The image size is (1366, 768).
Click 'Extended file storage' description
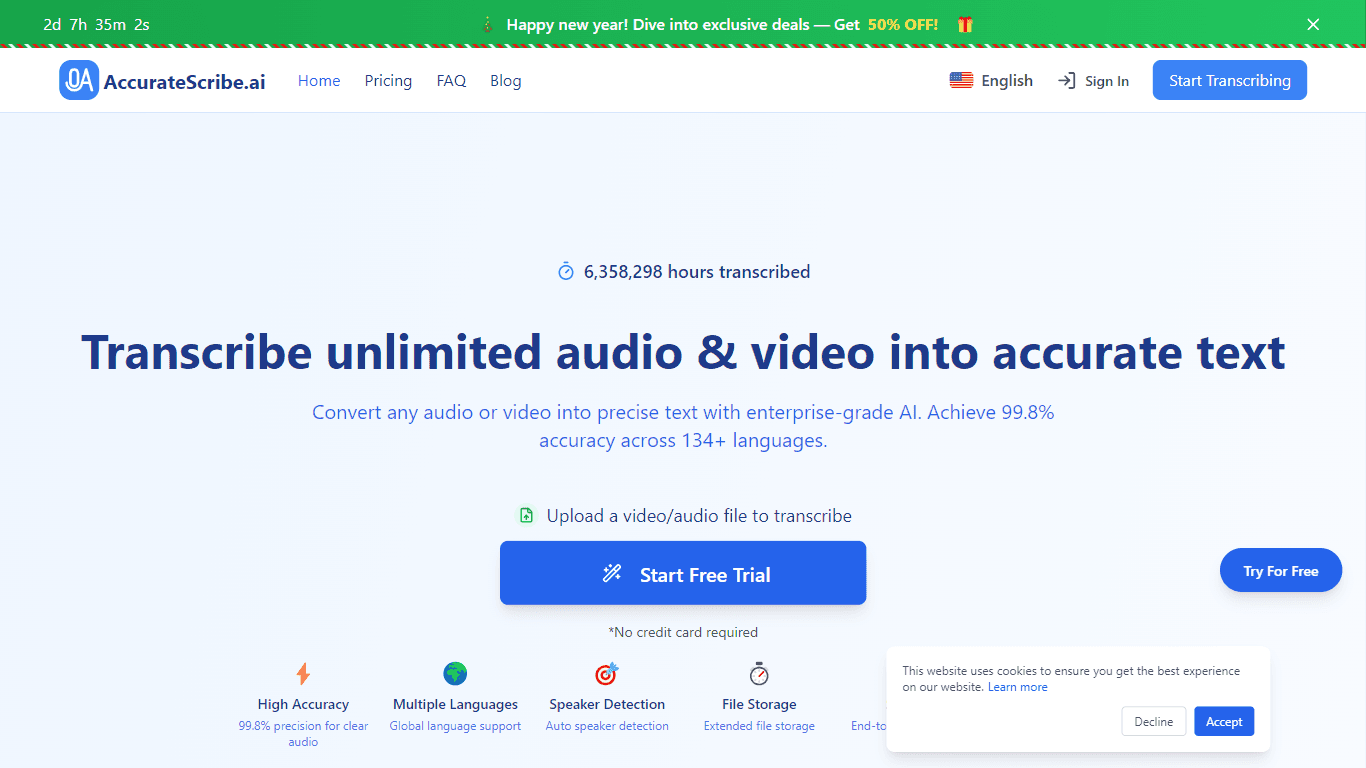pyautogui.click(x=759, y=726)
